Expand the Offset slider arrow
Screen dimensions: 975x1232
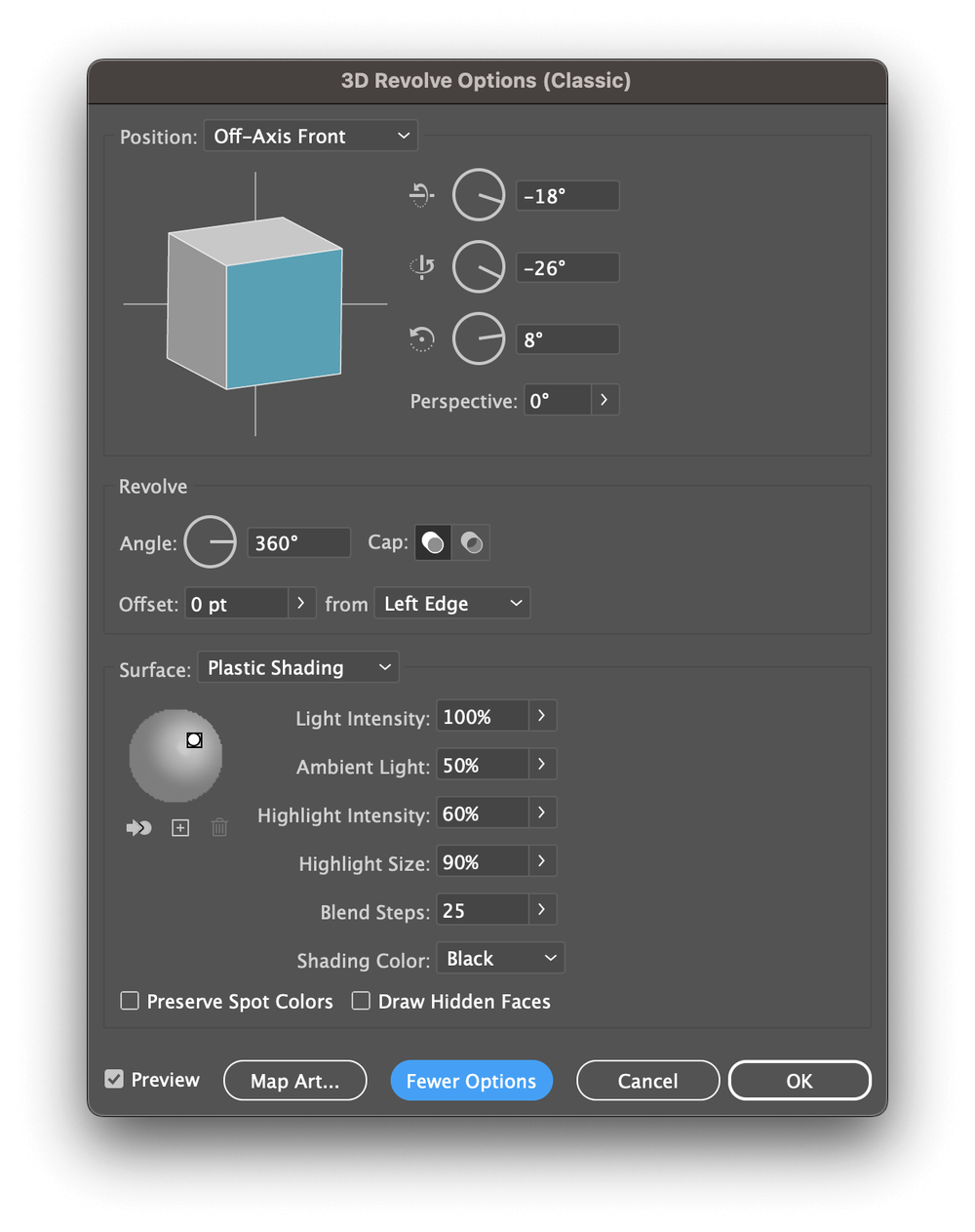point(301,604)
